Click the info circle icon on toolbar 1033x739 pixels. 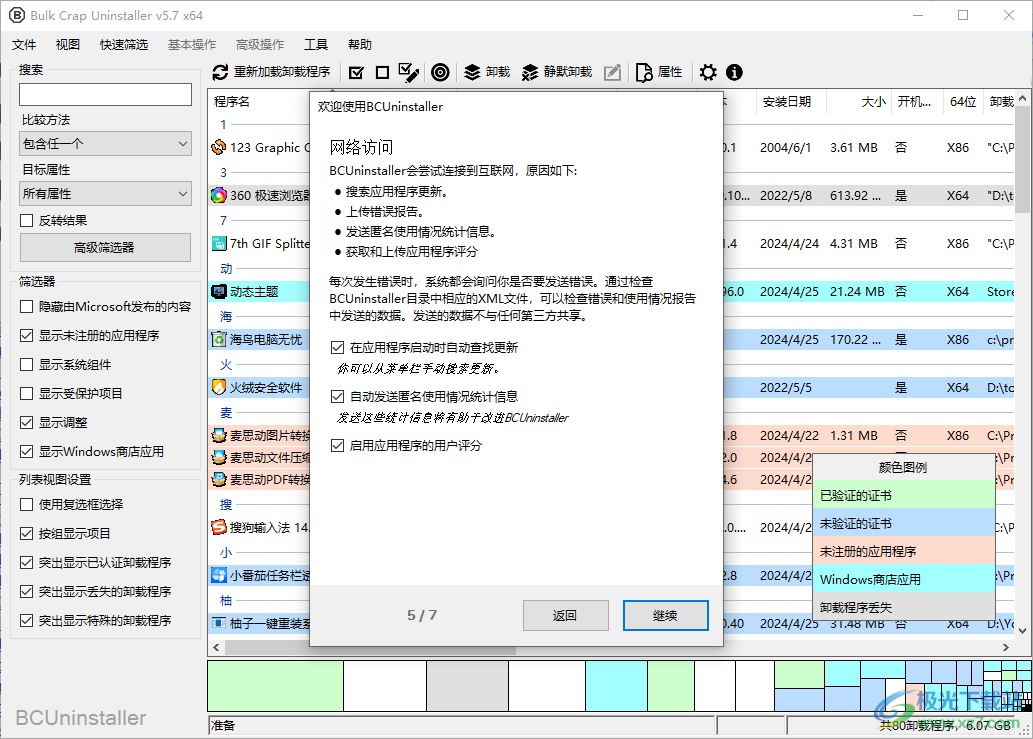coord(733,72)
